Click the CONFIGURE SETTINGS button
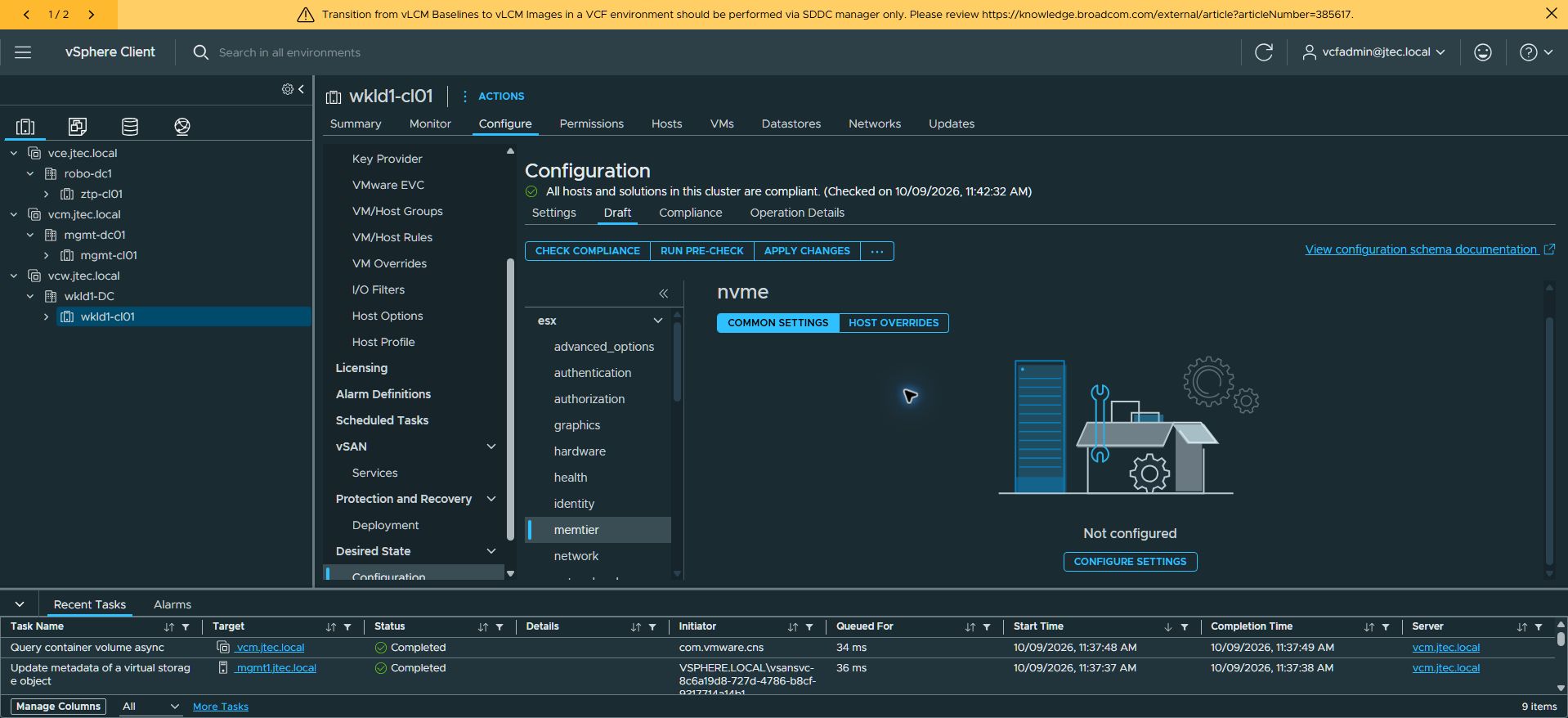 pos(1130,562)
